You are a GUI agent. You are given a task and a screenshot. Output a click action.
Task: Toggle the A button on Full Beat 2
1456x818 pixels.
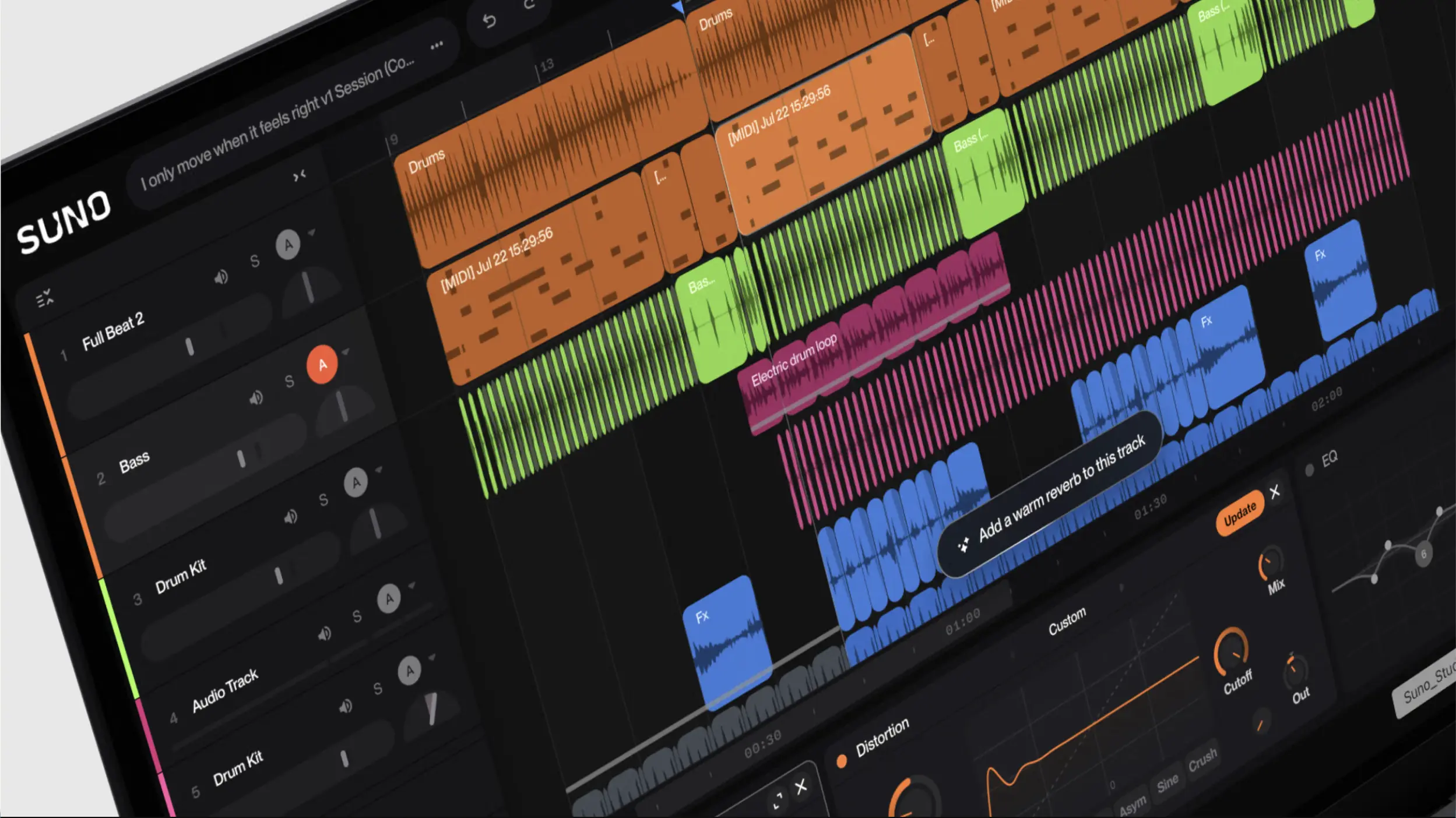pyautogui.click(x=288, y=245)
